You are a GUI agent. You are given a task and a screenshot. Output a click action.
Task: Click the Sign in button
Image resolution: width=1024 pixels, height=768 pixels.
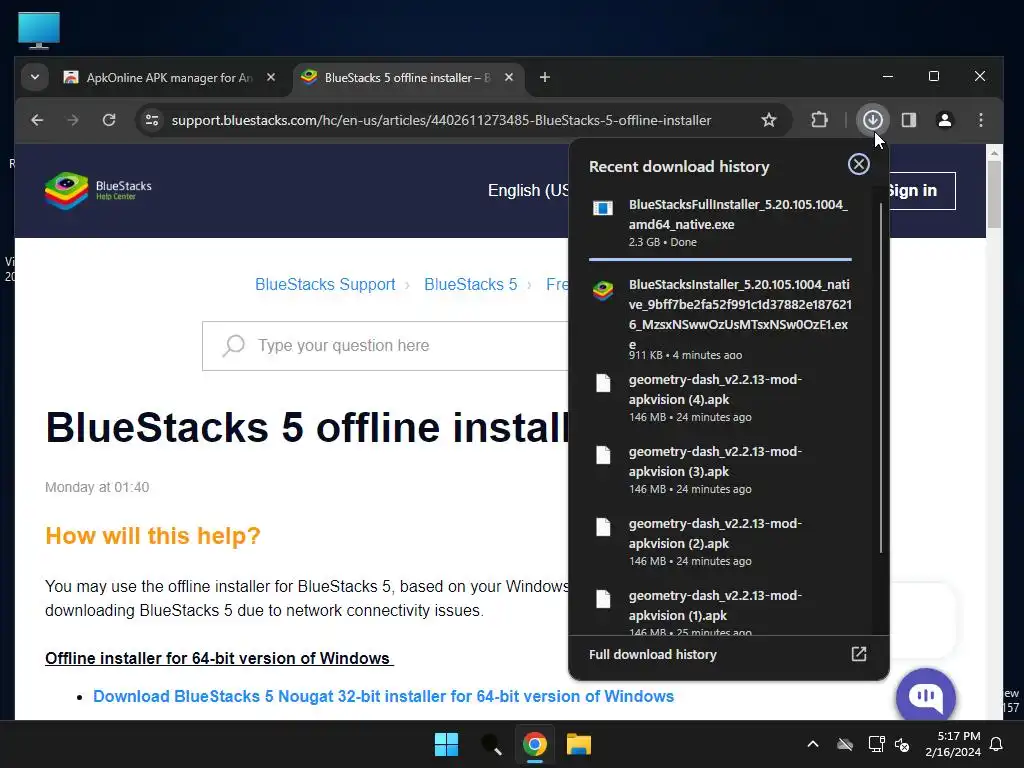(x=921, y=191)
